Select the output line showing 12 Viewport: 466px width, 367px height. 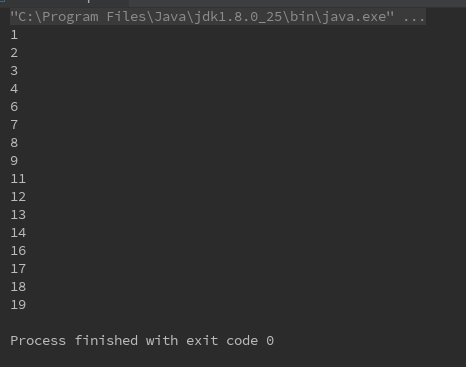[18, 197]
